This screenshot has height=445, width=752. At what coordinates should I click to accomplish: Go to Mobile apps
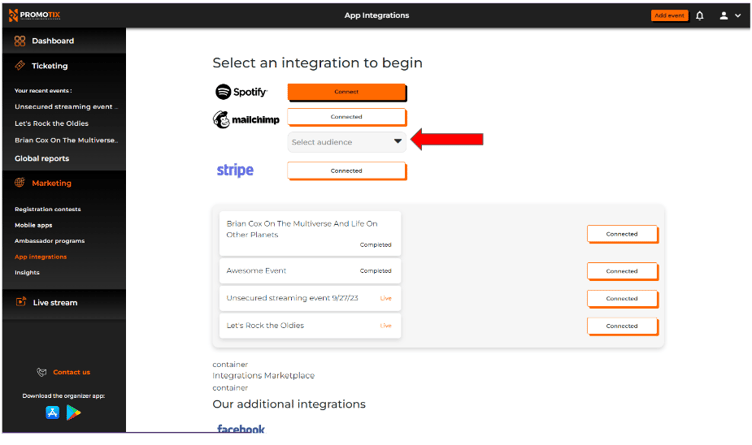click(x=33, y=225)
